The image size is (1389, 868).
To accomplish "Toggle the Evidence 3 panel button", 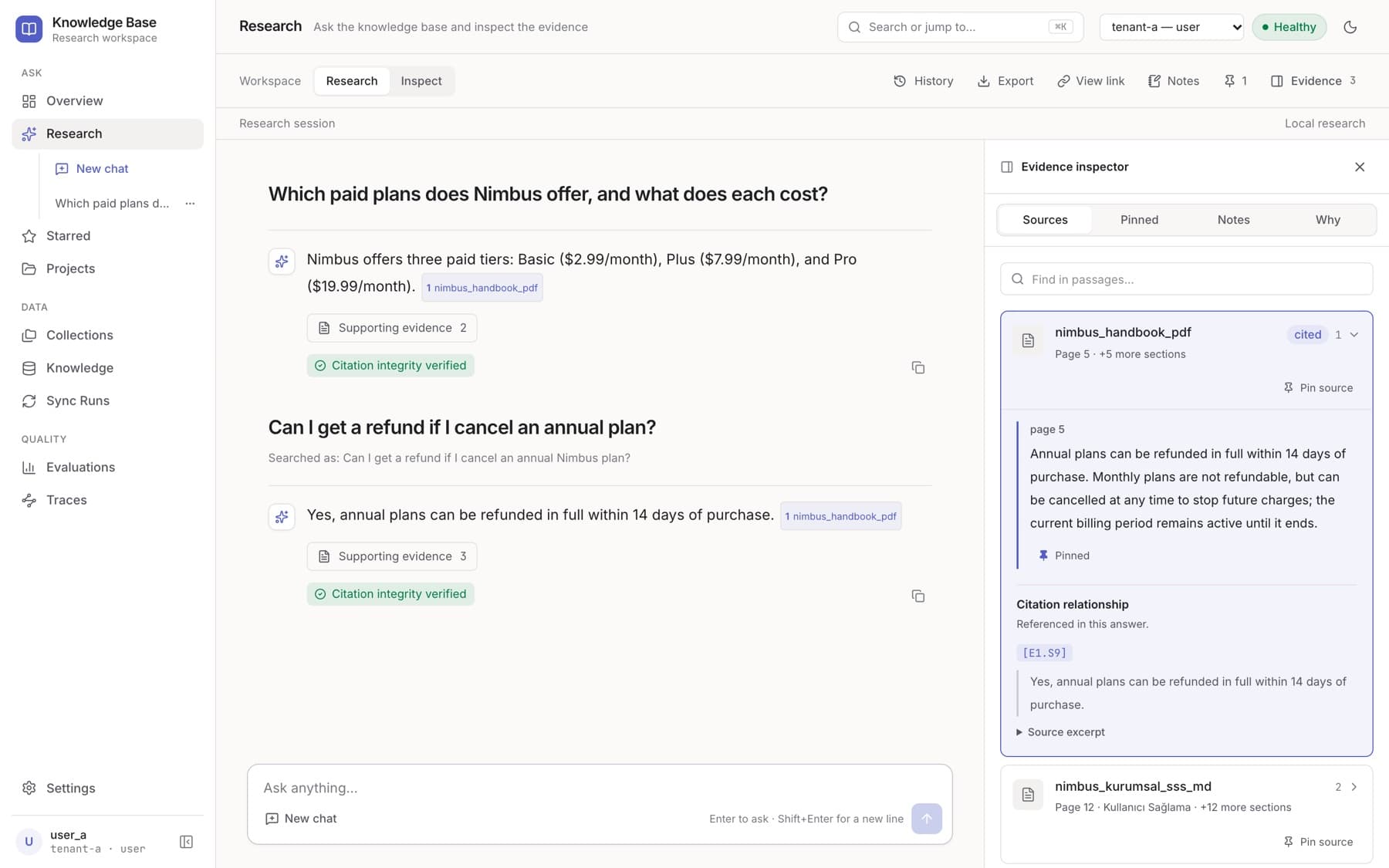I will [x=1313, y=81].
